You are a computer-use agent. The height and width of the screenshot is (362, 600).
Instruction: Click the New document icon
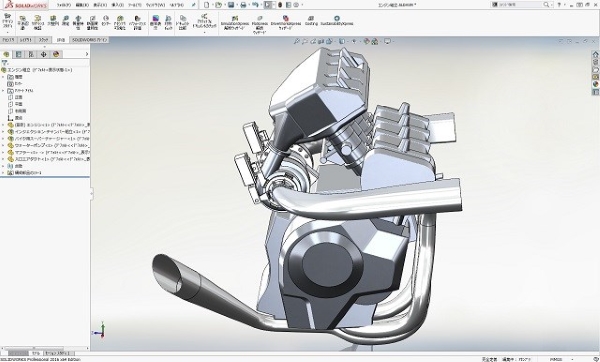coord(207,5)
